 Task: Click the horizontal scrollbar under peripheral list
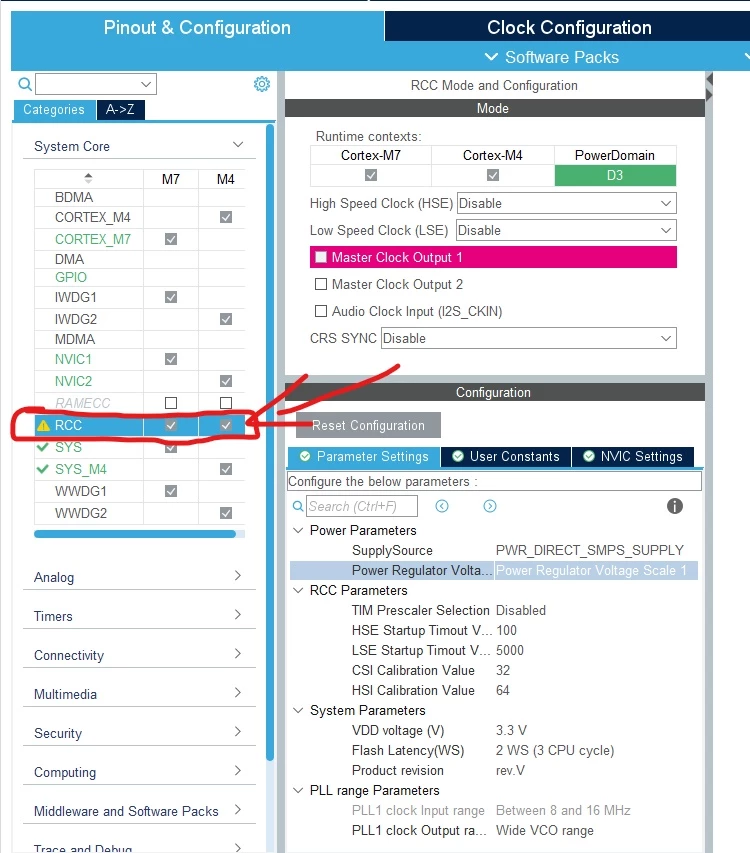click(x=135, y=534)
